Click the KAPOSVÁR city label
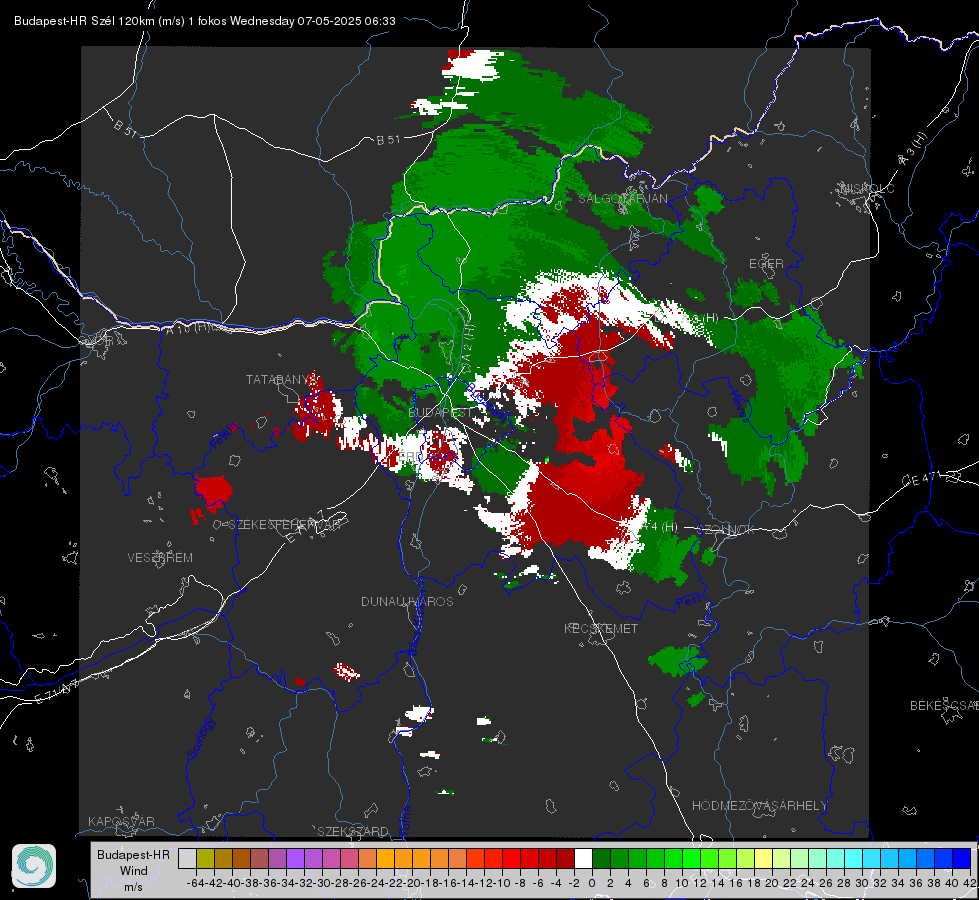Screen dimensions: 979x900 (x=121, y=821)
